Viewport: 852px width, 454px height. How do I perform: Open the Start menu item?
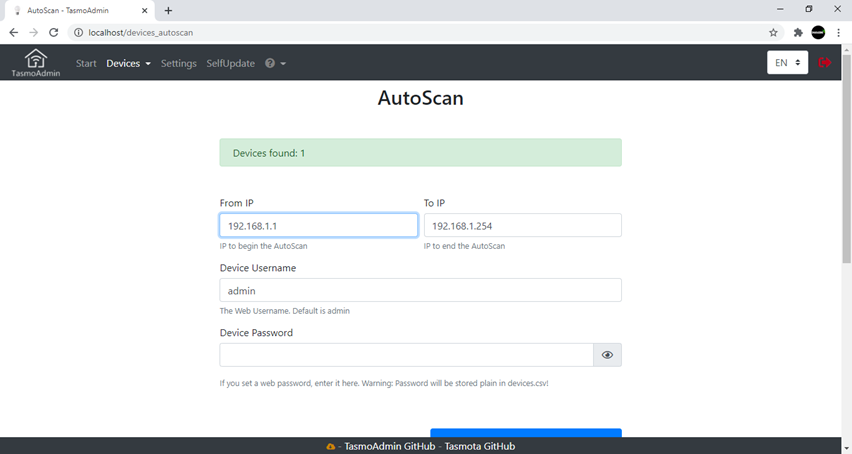point(86,64)
